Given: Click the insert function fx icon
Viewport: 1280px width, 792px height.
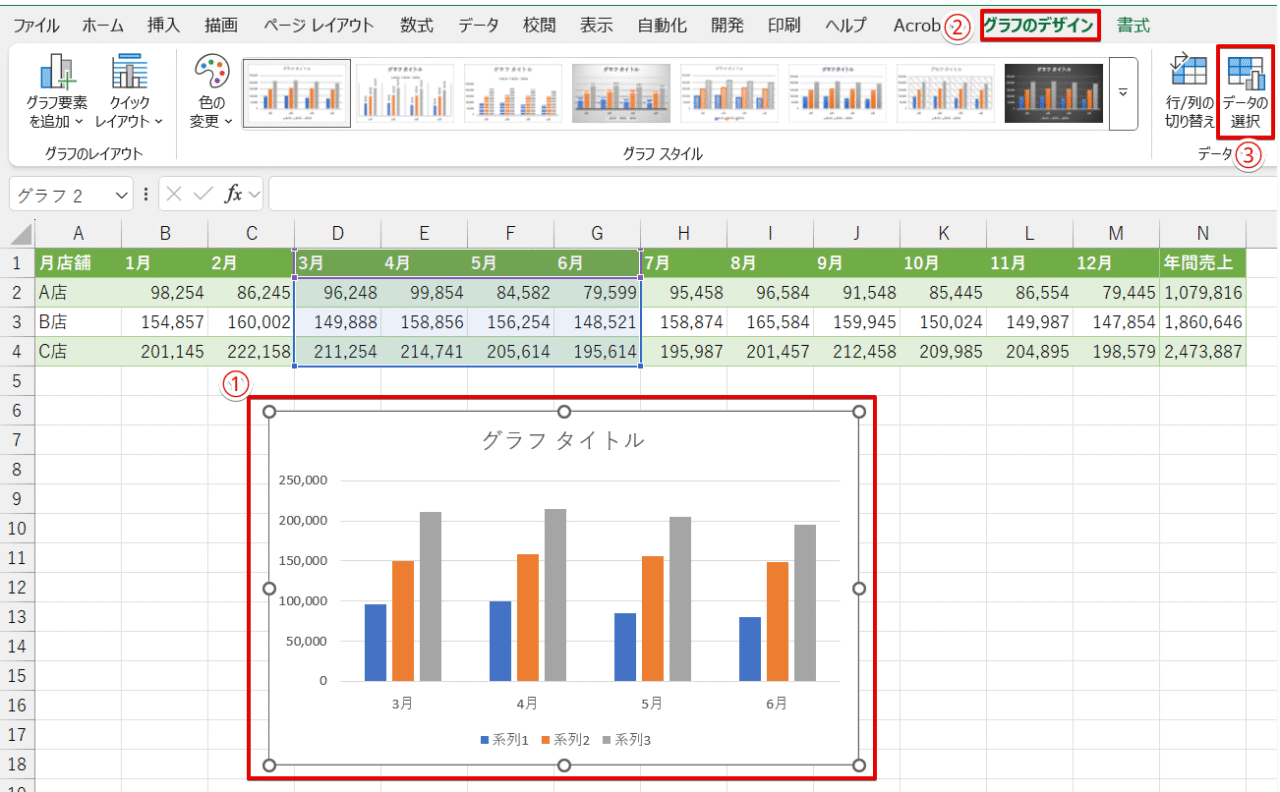Looking at the screenshot, I should (x=233, y=194).
